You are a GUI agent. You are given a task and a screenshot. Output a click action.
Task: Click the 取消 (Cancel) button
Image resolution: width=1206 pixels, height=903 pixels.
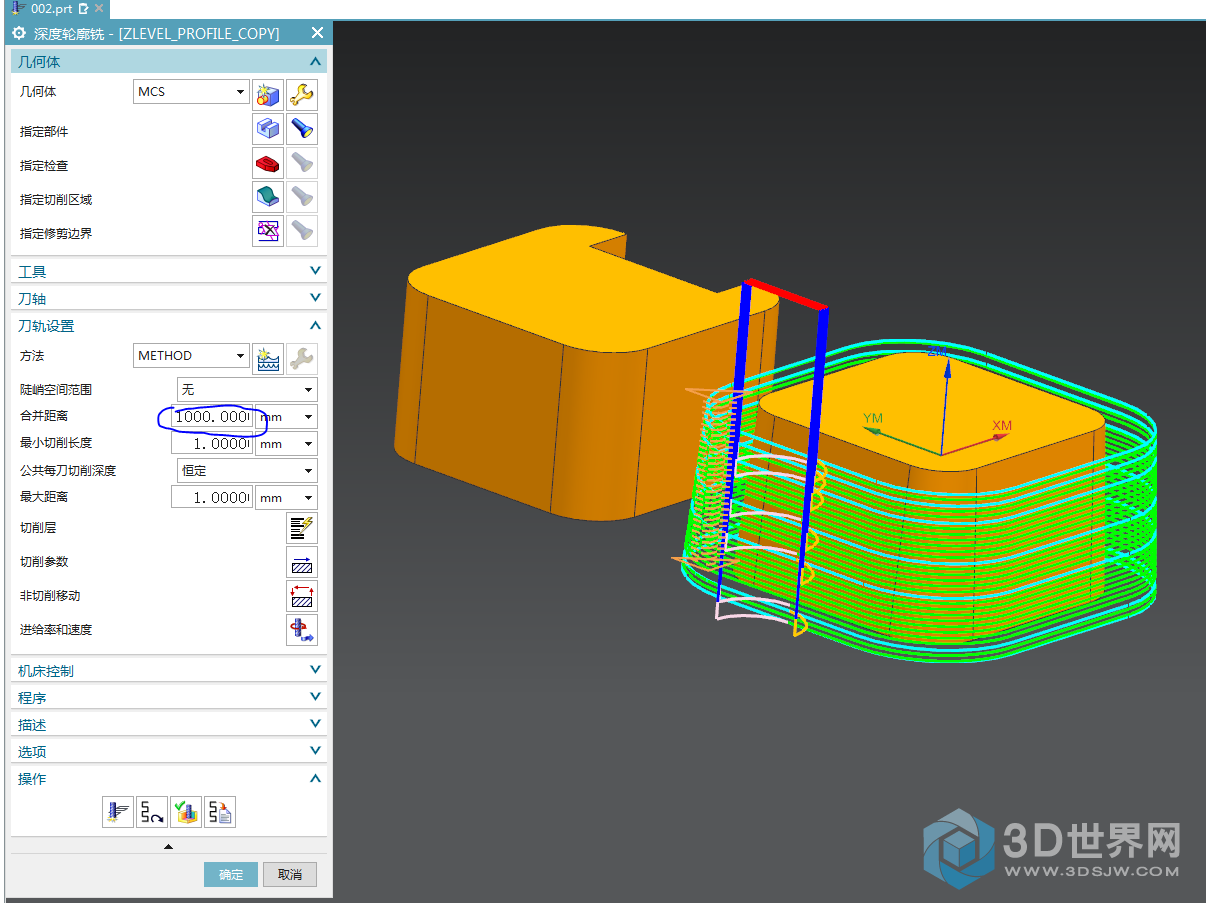point(290,874)
